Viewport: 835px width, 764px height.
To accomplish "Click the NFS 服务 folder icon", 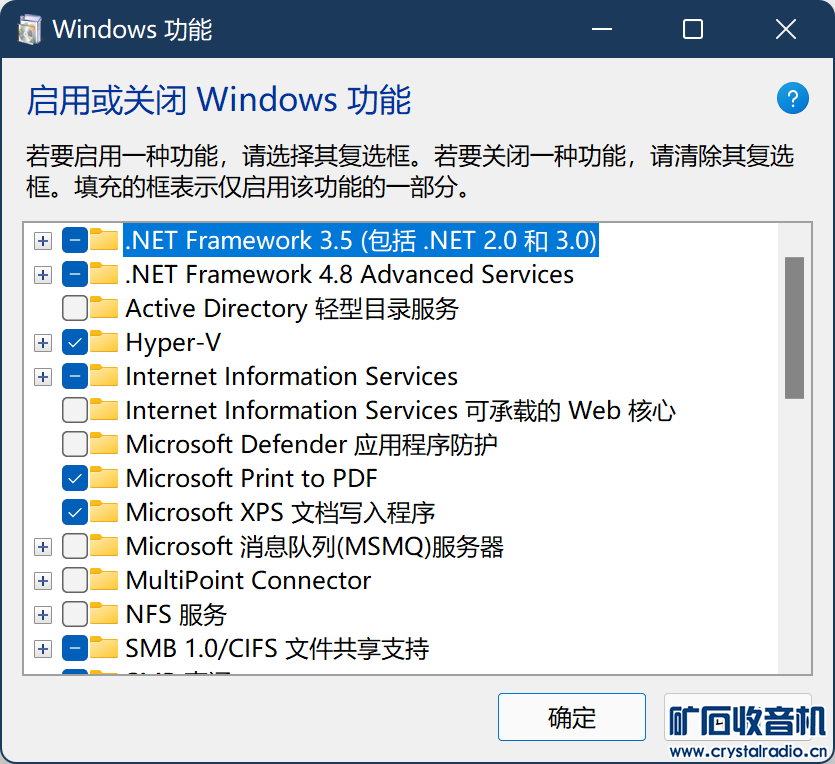I will pyautogui.click(x=104, y=614).
